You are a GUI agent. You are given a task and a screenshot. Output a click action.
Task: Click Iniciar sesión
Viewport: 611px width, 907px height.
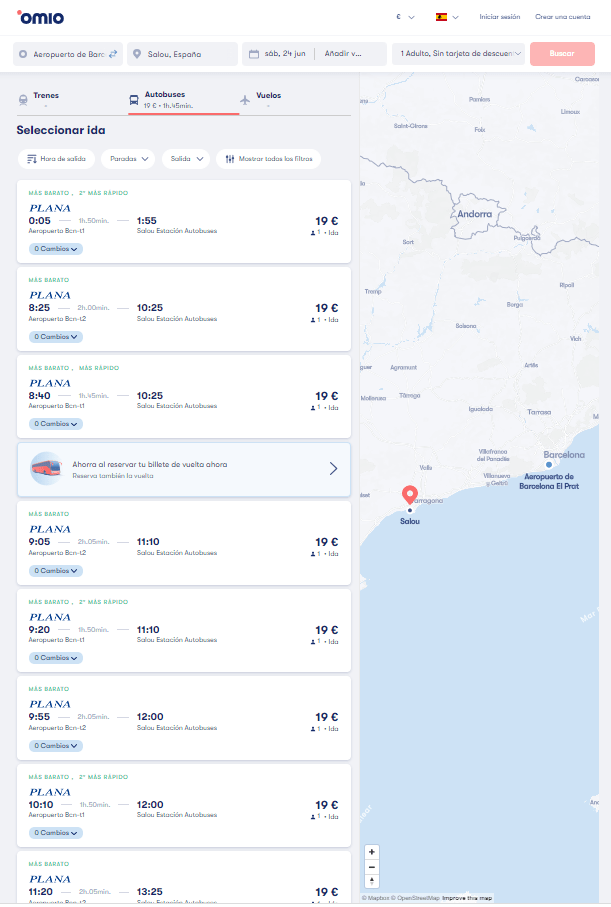499,17
